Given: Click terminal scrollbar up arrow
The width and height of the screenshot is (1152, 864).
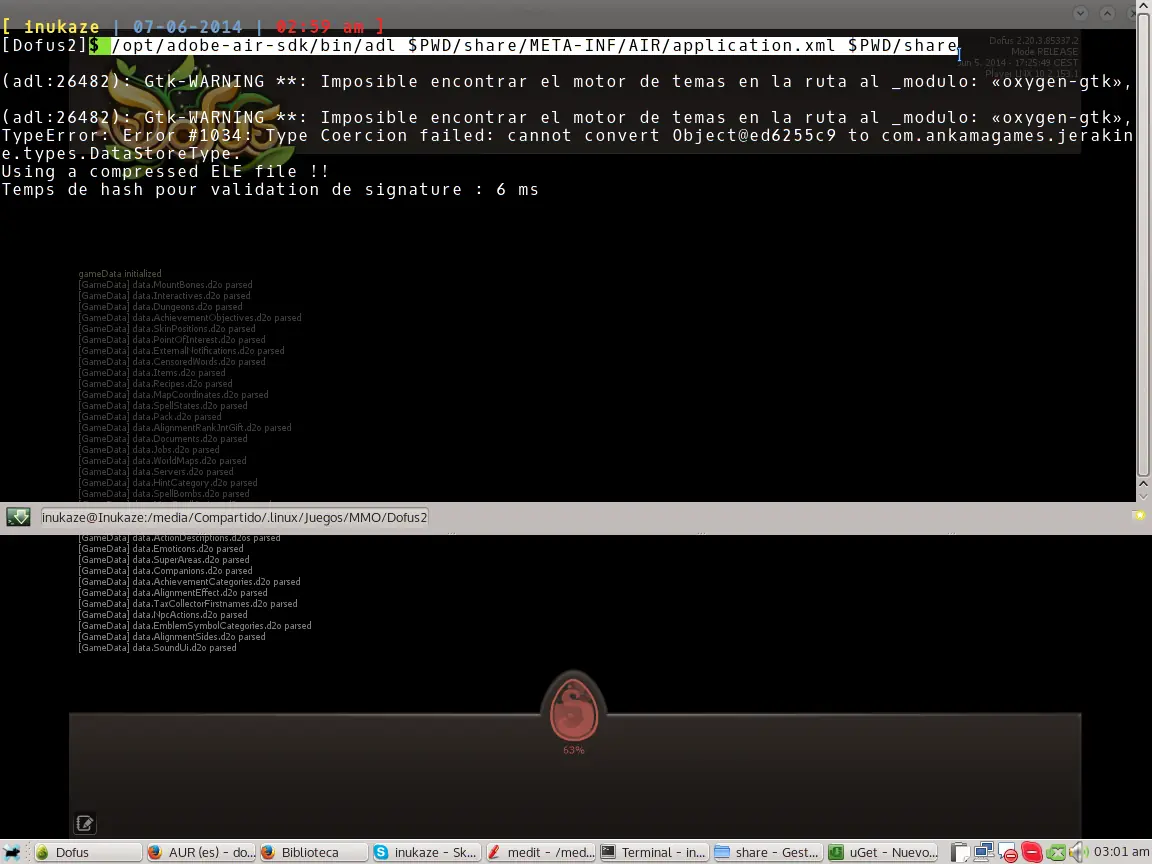Looking at the screenshot, I should (1143, 6).
